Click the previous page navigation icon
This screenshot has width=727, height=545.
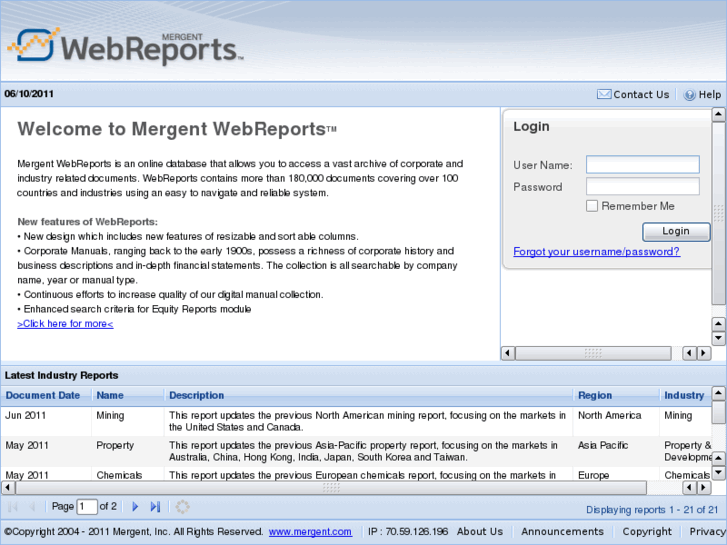(32, 507)
